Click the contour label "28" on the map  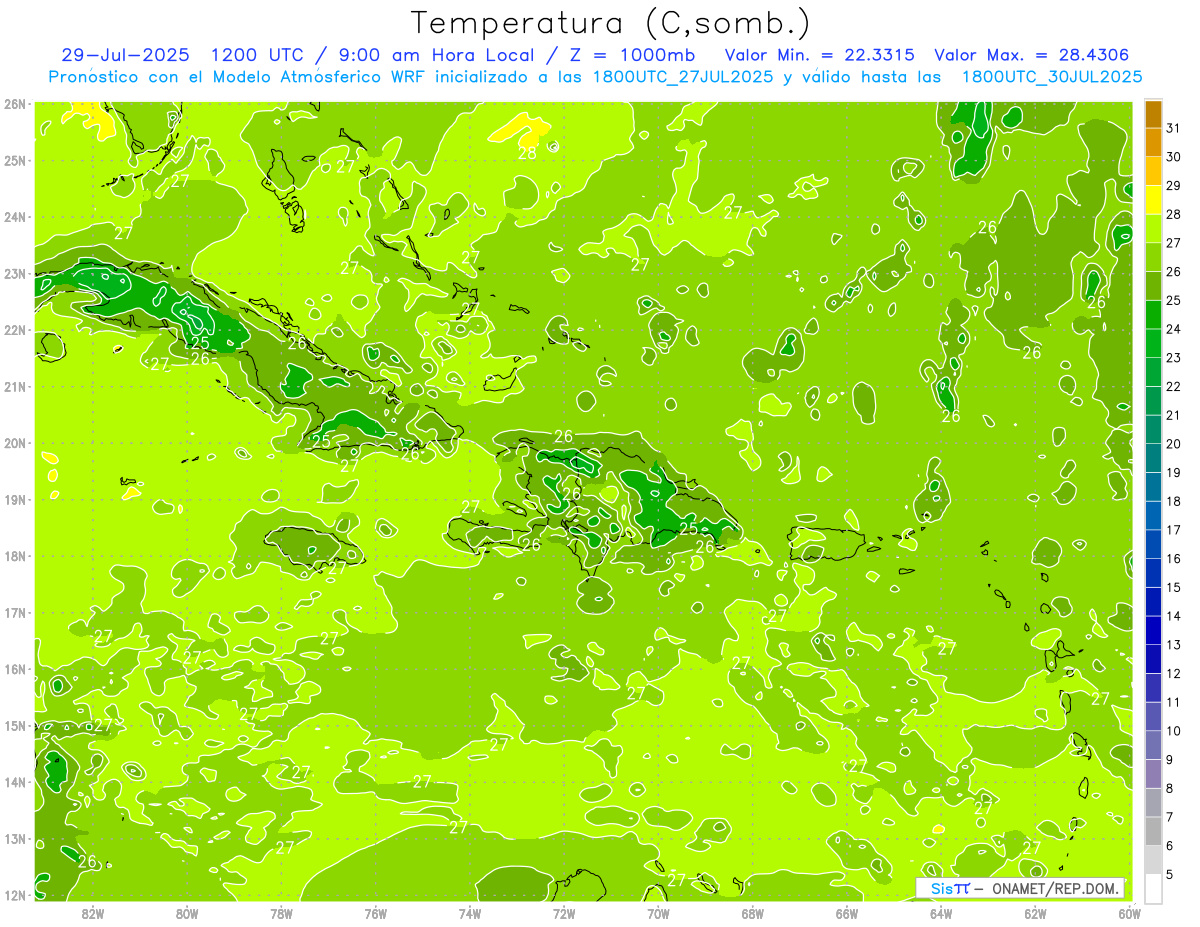pos(526,153)
